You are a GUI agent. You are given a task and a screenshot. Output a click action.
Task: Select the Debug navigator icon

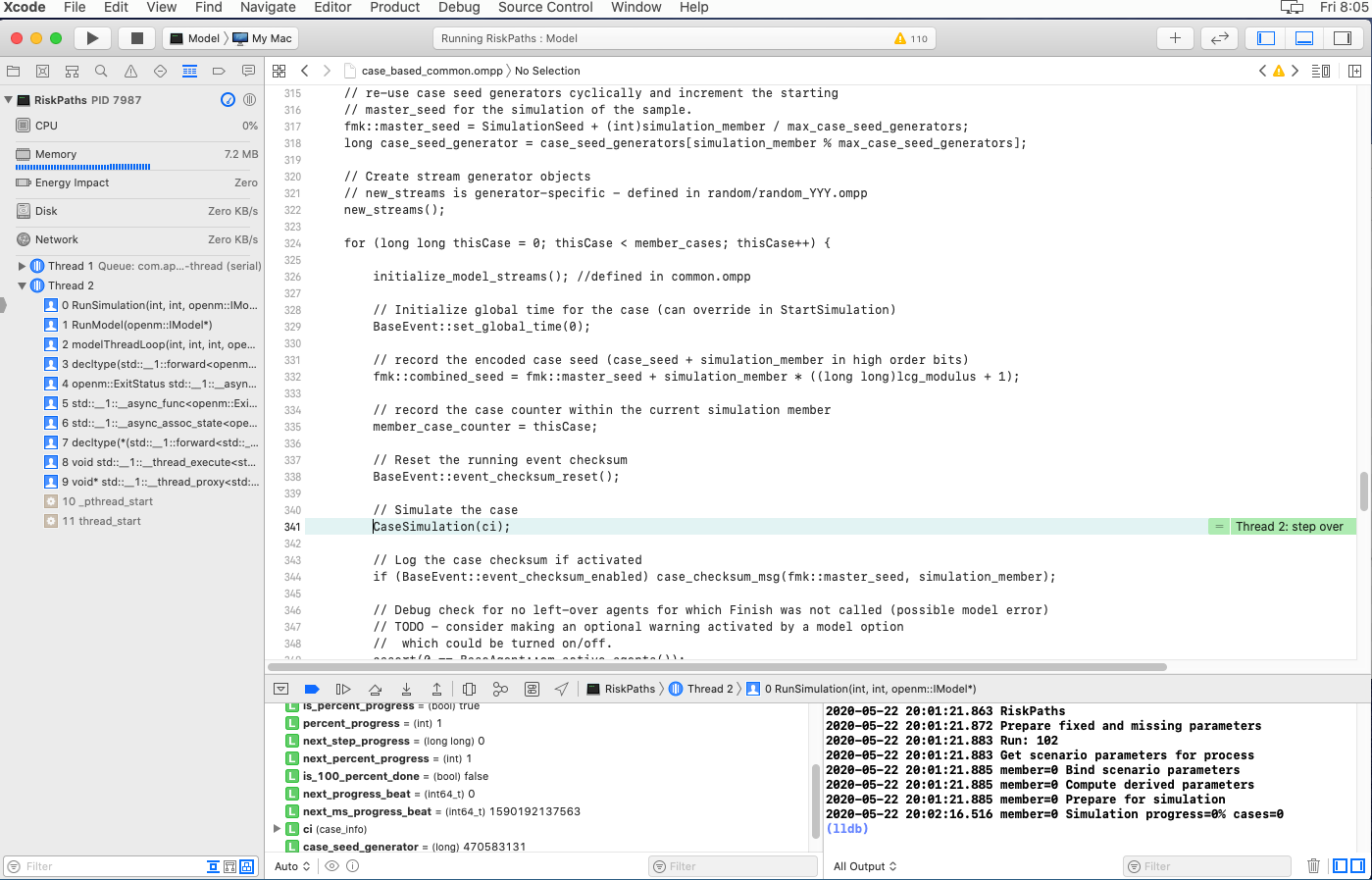[189, 72]
